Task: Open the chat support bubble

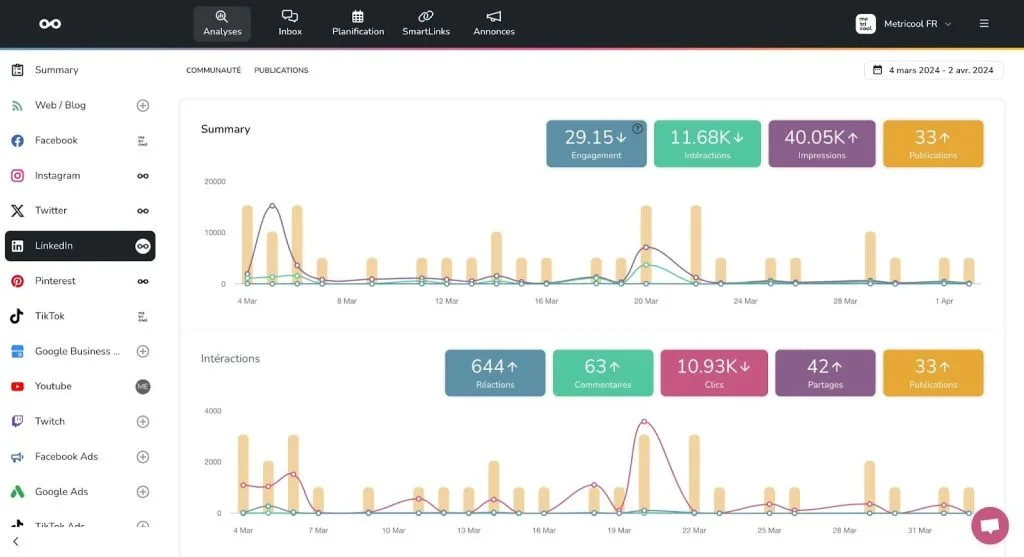Action: (989, 525)
